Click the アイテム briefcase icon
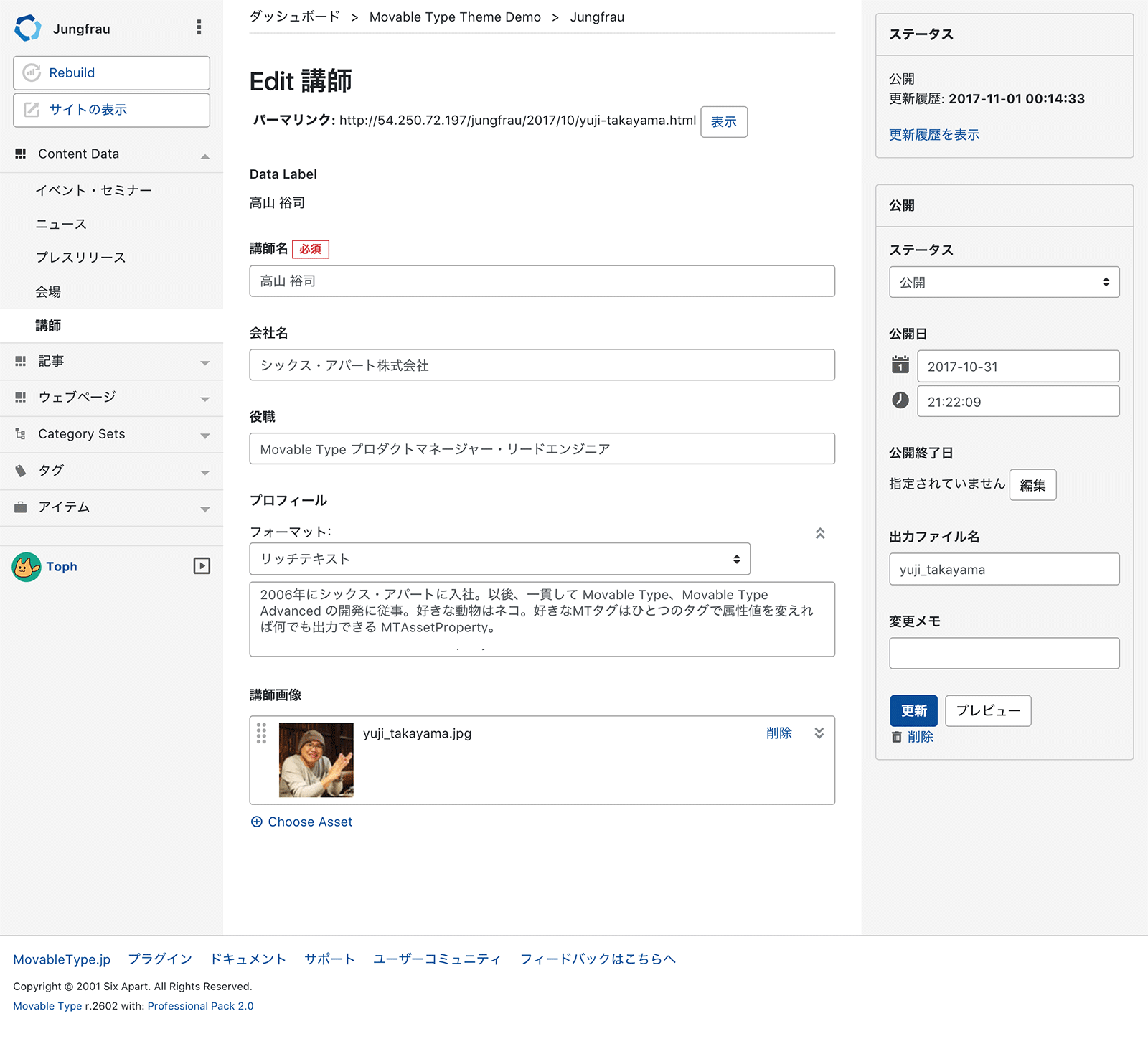1148x1044 pixels. pos(21,507)
